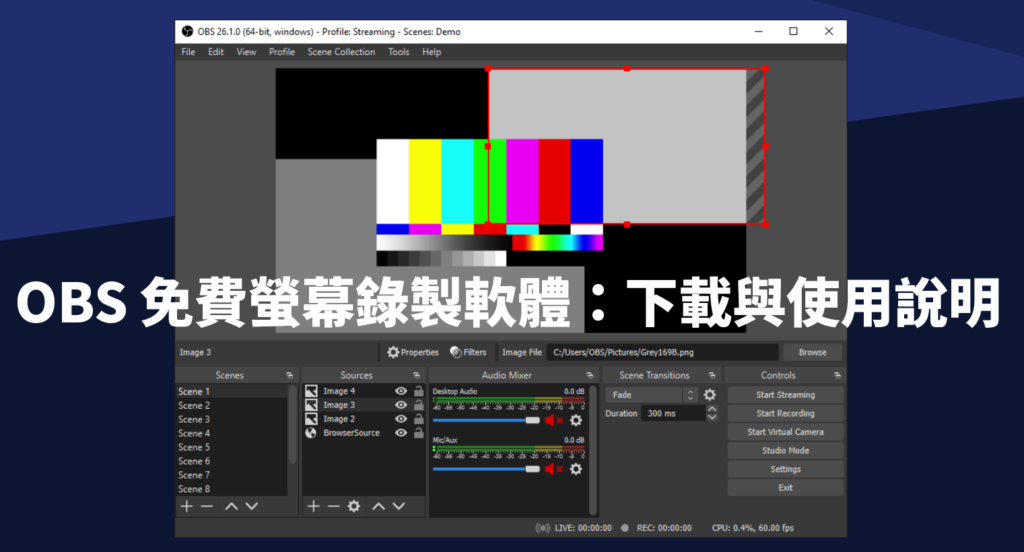1024x552 pixels.
Task: Decrease transition Duration with down arrow
Action: 712,417
